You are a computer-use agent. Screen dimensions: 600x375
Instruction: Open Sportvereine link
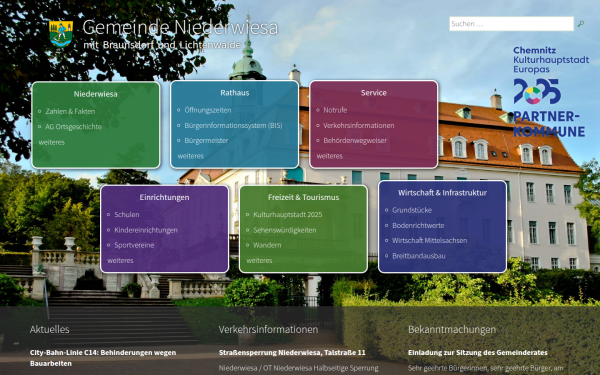[134, 245]
